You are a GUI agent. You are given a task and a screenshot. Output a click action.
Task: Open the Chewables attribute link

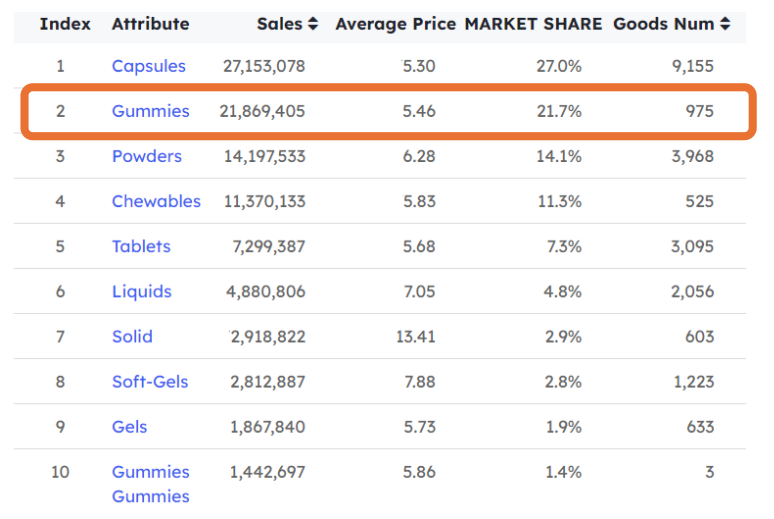pyautogui.click(x=156, y=201)
